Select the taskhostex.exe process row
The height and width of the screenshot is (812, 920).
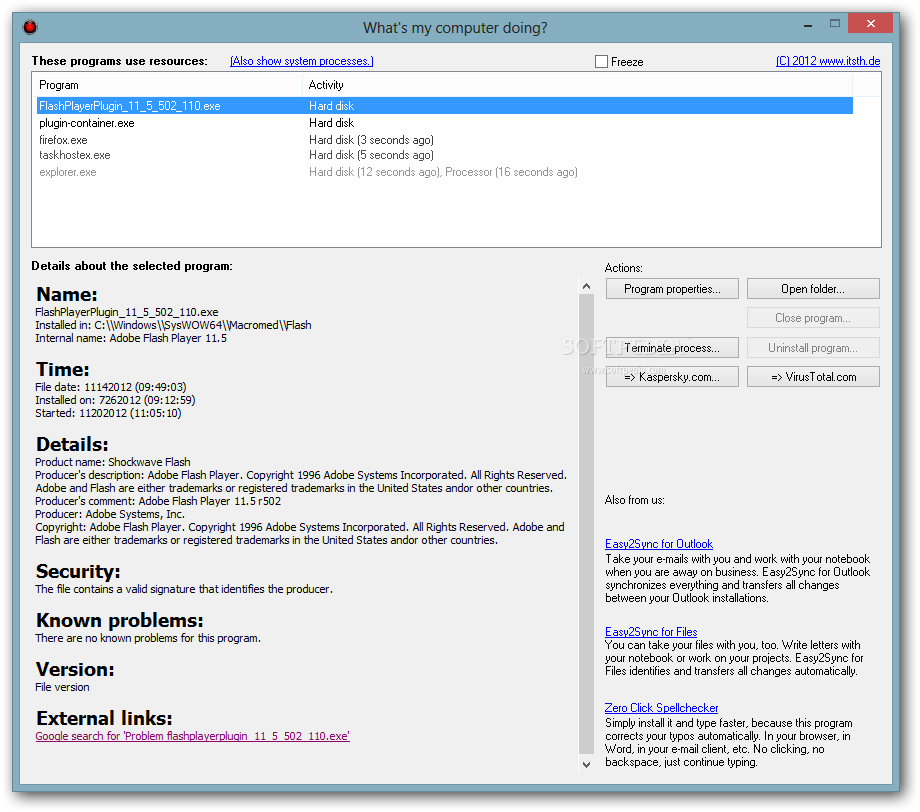(444, 155)
